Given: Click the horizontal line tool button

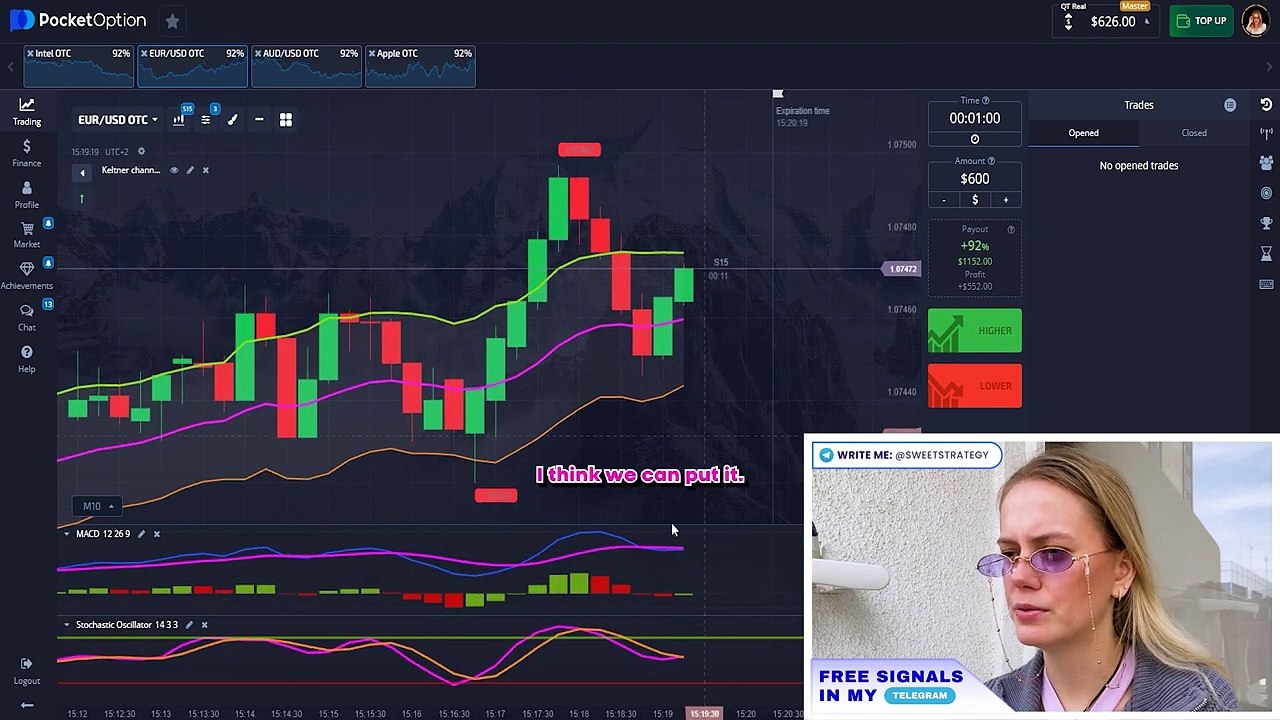Looking at the screenshot, I should coord(259,120).
